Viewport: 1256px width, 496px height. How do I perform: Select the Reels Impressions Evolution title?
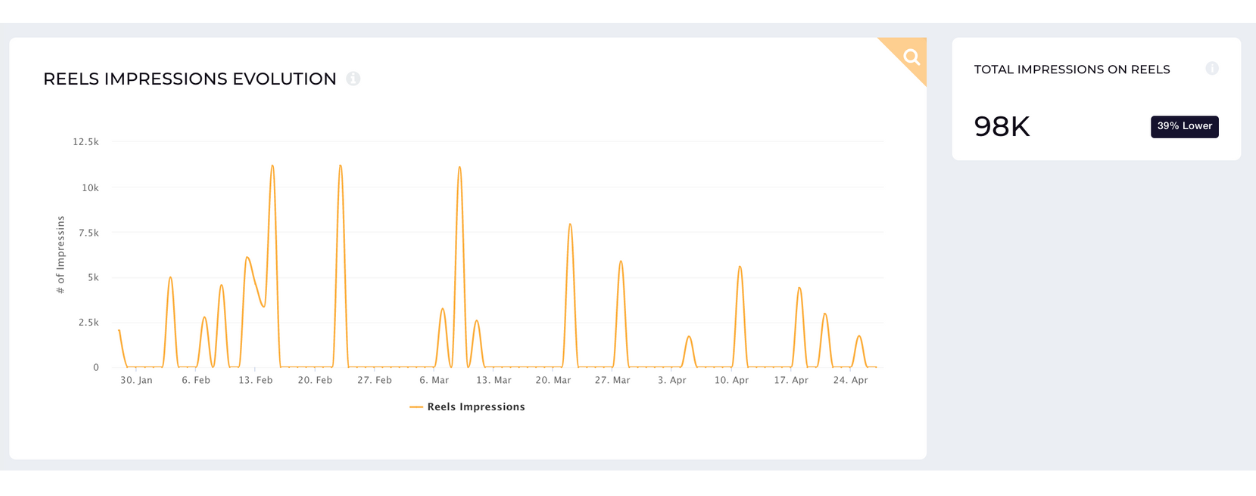click(190, 79)
